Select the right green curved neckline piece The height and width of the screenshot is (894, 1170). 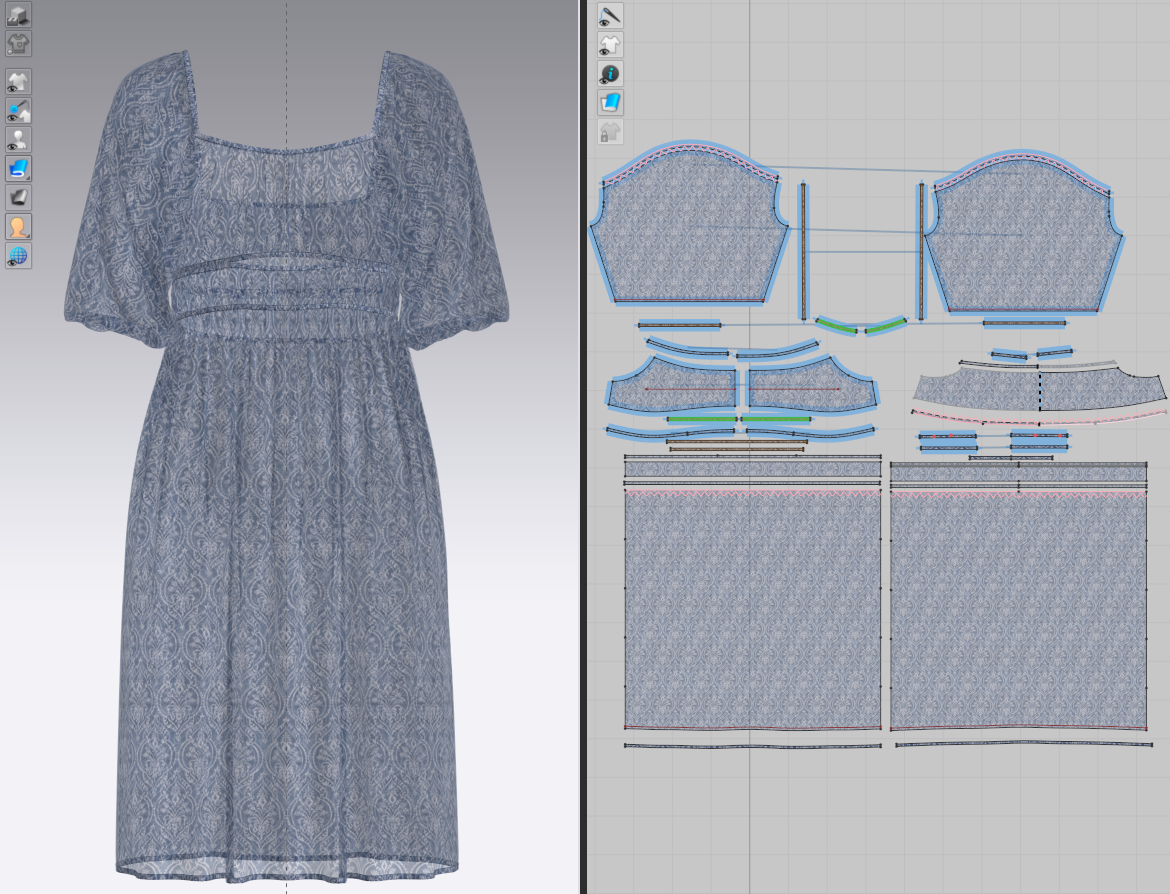(886, 326)
